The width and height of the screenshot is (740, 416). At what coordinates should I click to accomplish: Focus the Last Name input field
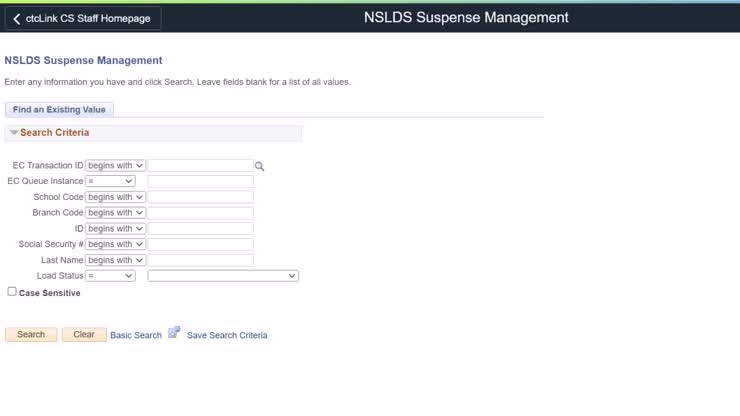(x=201, y=260)
